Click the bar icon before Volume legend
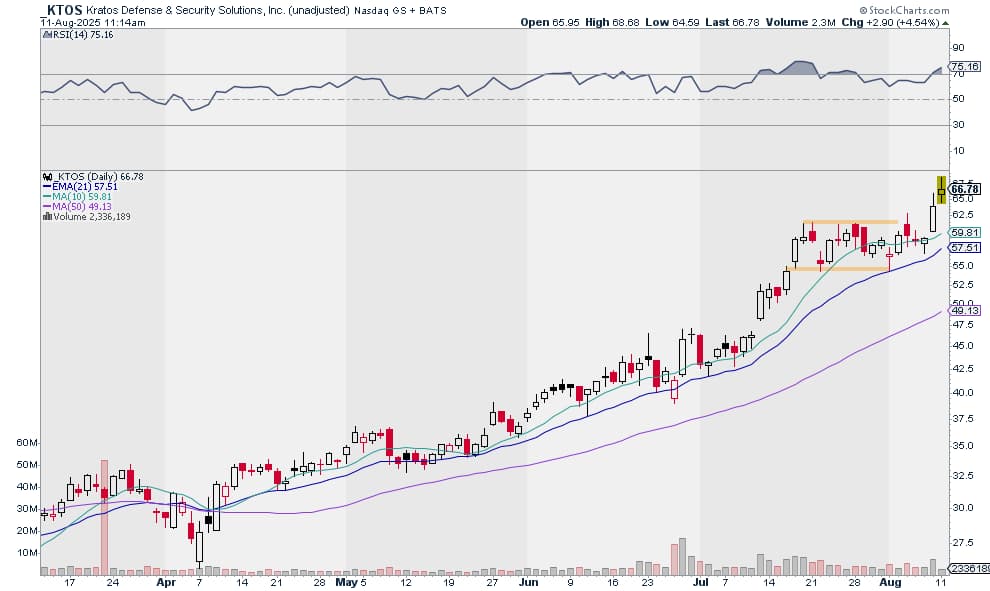The image size is (990, 591). coord(47,217)
